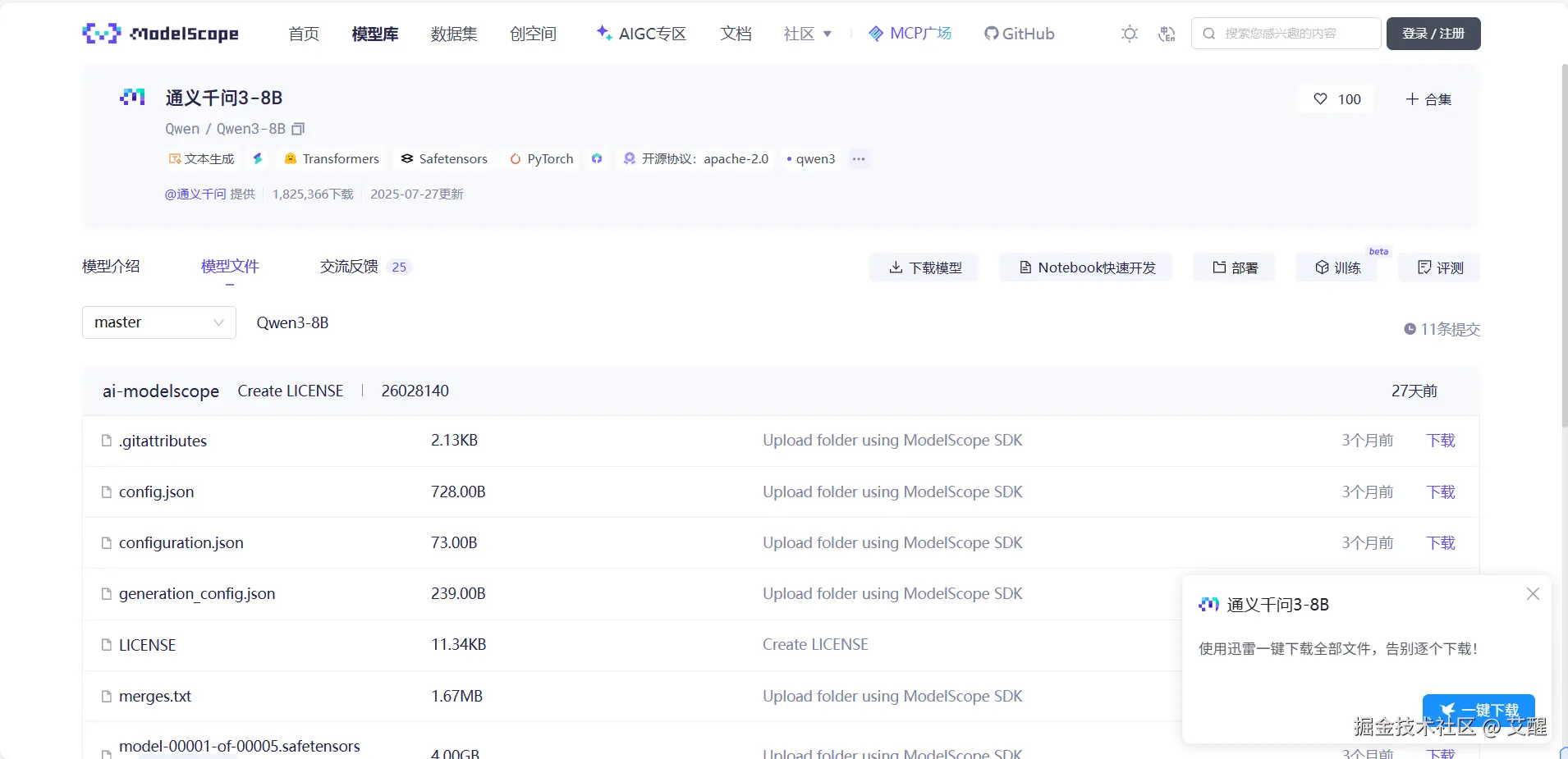Click the Qwen3-8B breadcrumb path
This screenshot has height=759, width=1568.
292,322
